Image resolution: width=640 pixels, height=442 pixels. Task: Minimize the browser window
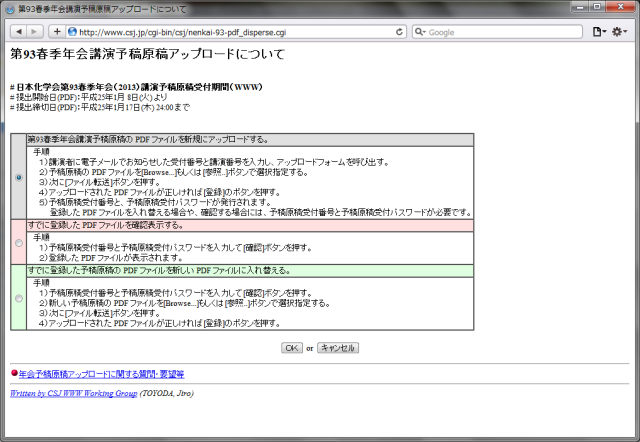(580, 6)
